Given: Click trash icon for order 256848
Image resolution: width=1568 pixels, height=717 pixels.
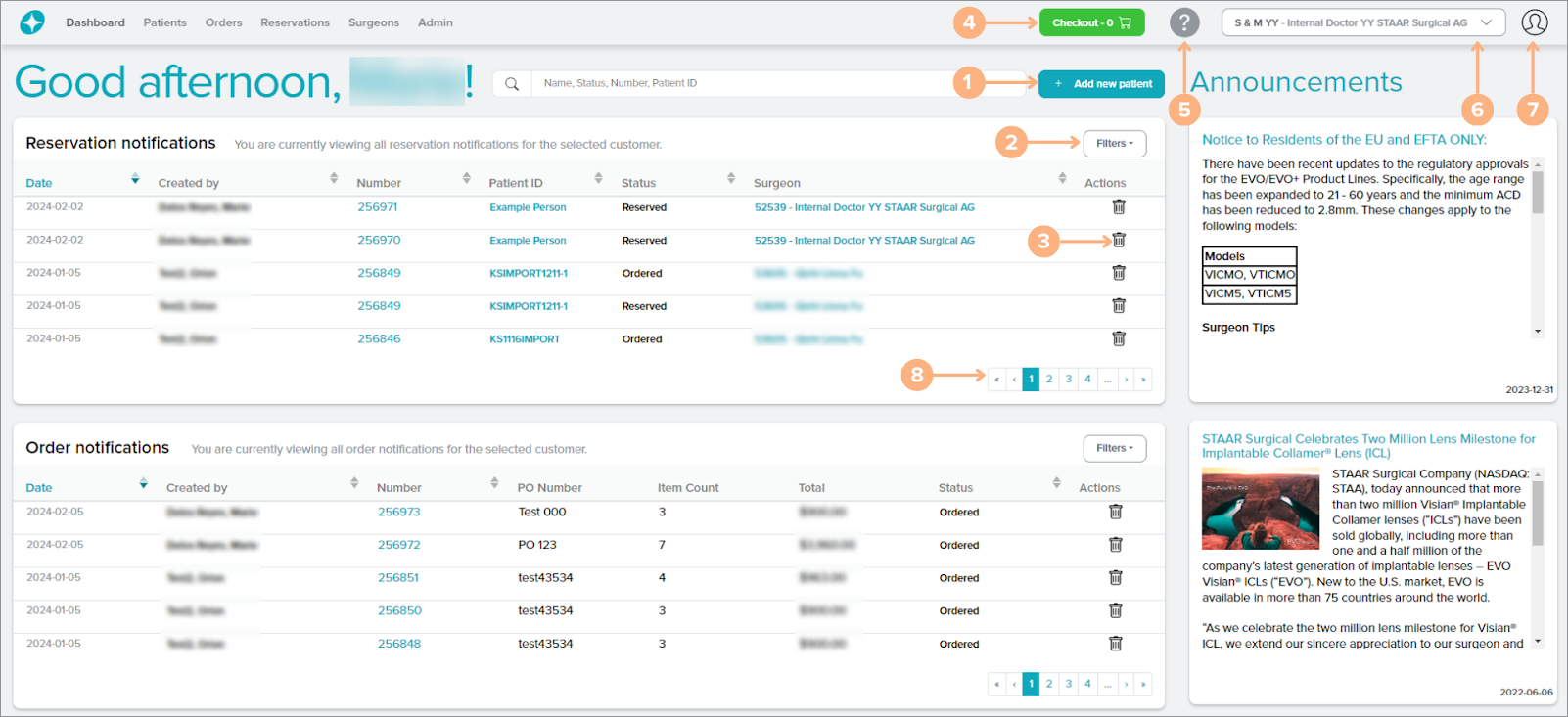Looking at the screenshot, I should 1115,644.
